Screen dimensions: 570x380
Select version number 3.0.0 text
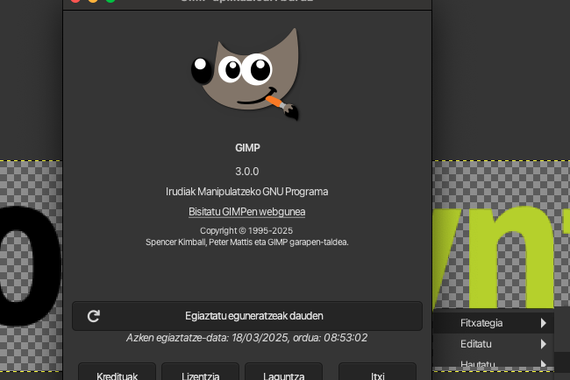pos(247,171)
